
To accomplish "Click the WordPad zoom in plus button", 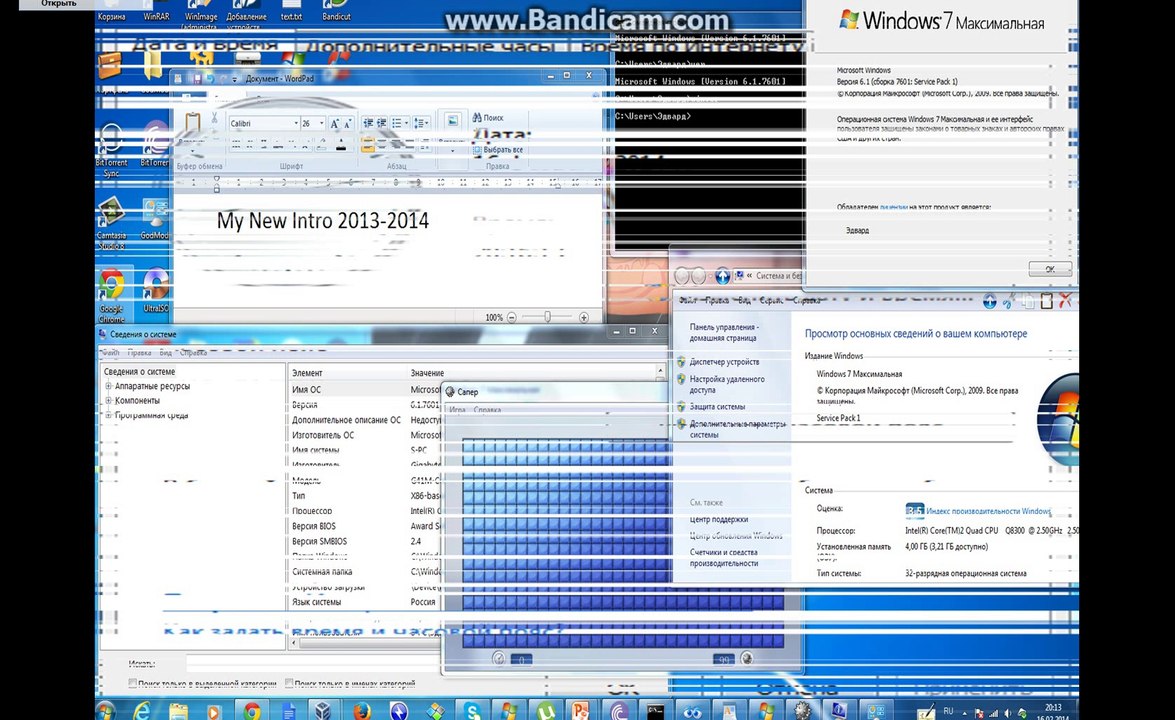I will [584, 318].
